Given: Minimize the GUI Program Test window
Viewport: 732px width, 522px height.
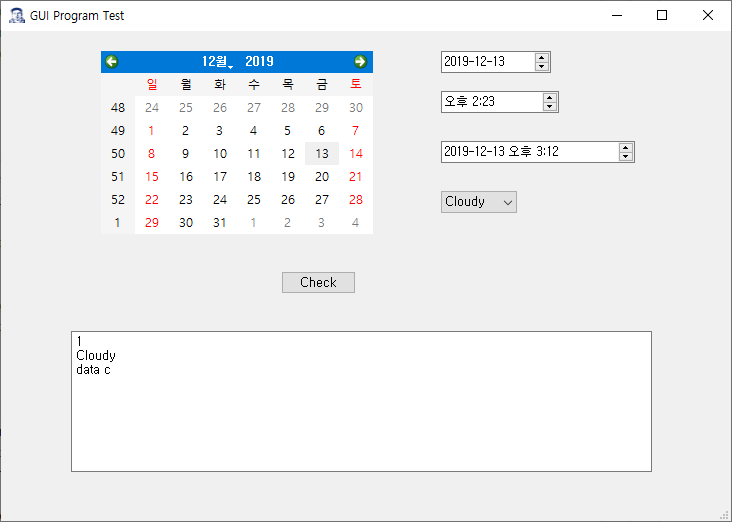Looking at the screenshot, I should pyautogui.click(x=617, y=15).
